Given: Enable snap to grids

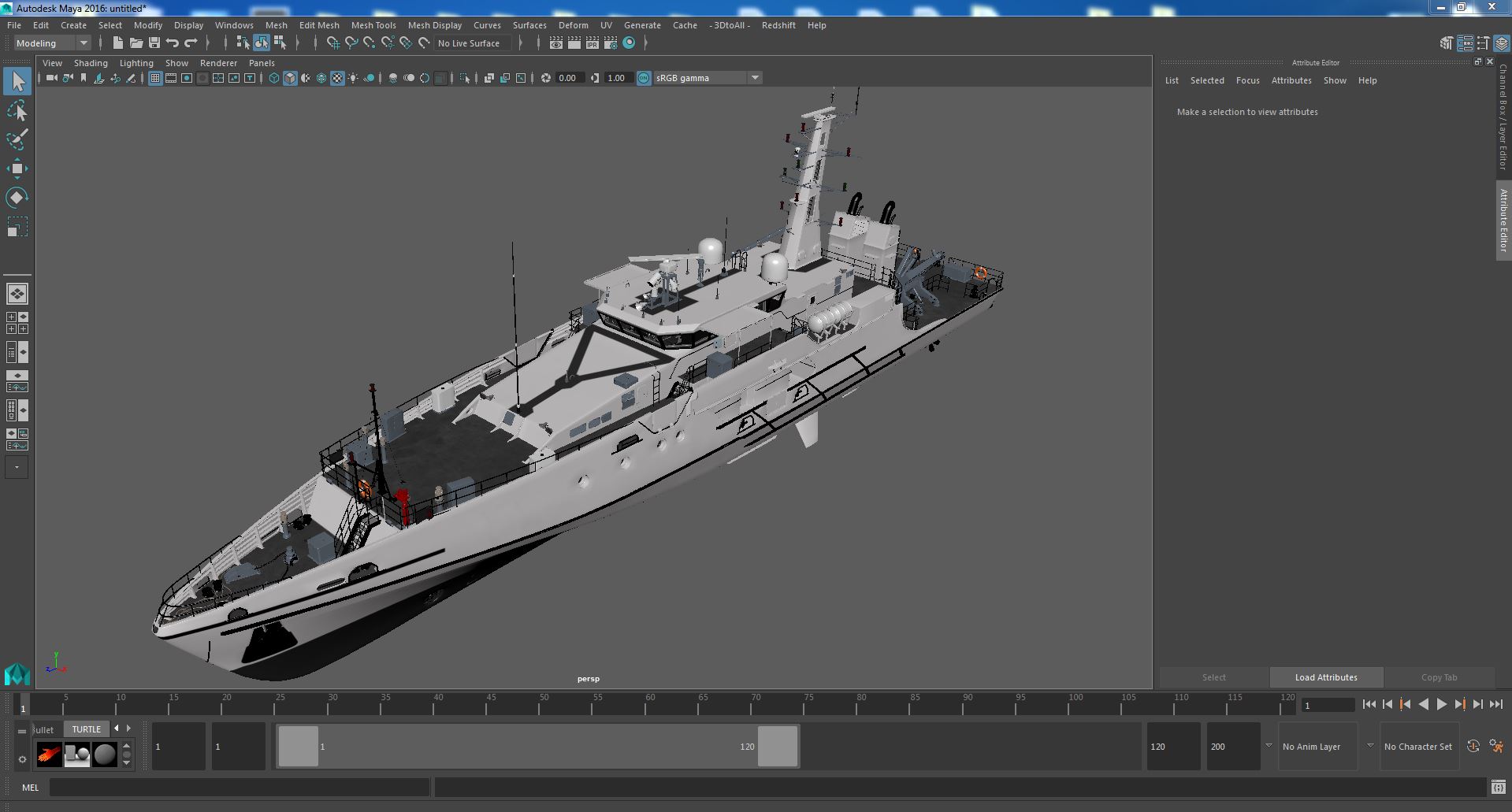Looking at the screenshot, I should pyautogui.click(x=333, y=43).
